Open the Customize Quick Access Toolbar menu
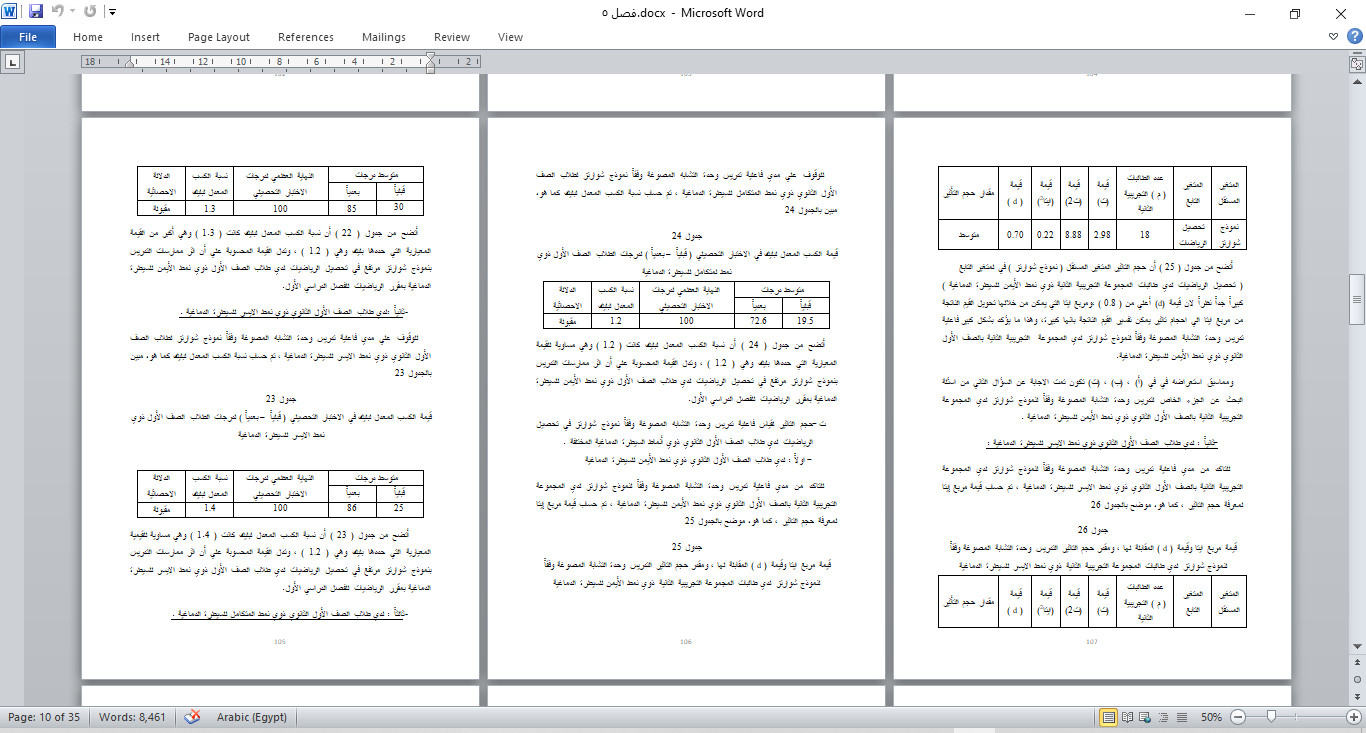1366x733 pixels. tap(112, 12)
